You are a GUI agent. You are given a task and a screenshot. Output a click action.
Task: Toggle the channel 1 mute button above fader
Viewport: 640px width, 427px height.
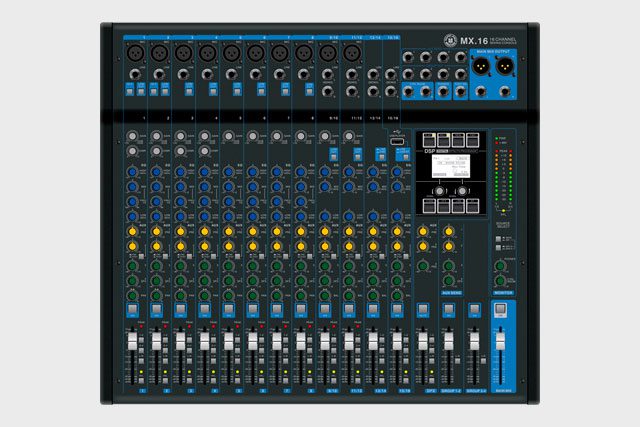click(x=133, y=310)
